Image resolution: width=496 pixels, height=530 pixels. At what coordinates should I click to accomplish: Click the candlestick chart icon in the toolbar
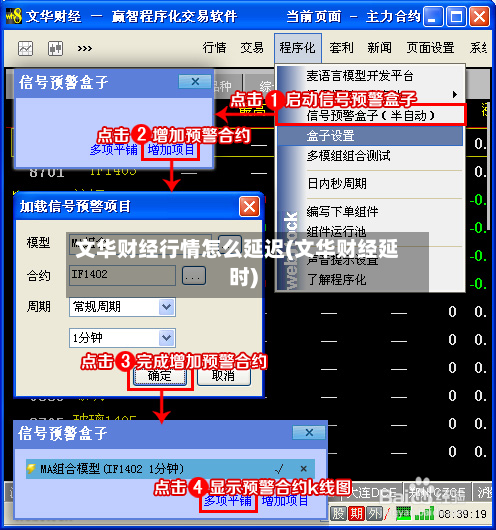(55, 49)
